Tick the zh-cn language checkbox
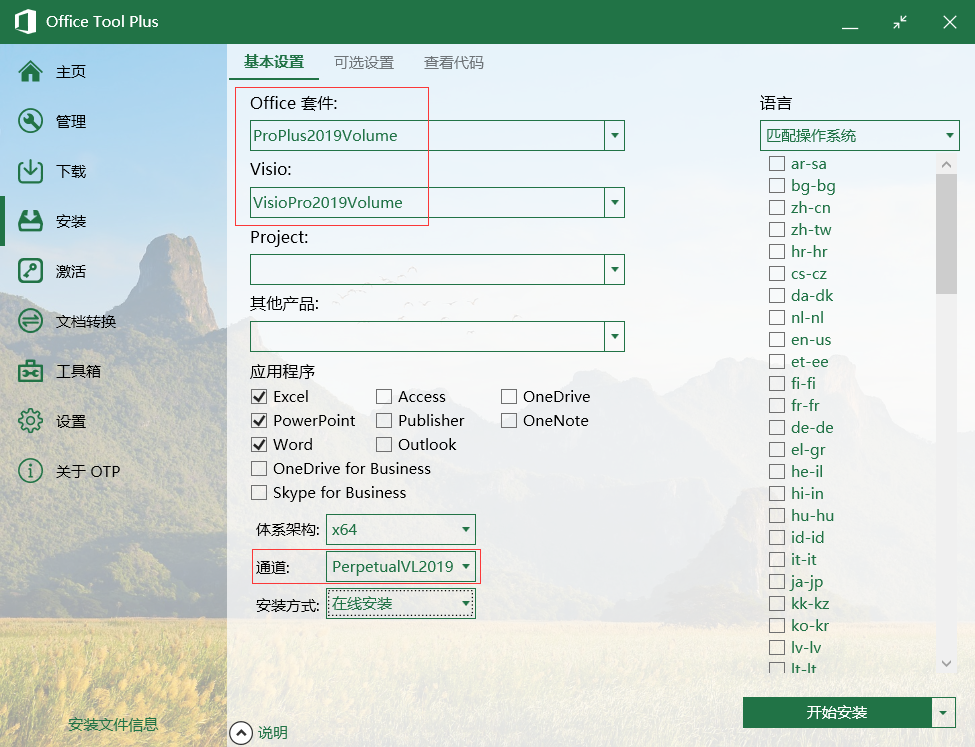This screenshot has height=747, width=975. click(x=776, y=208)
